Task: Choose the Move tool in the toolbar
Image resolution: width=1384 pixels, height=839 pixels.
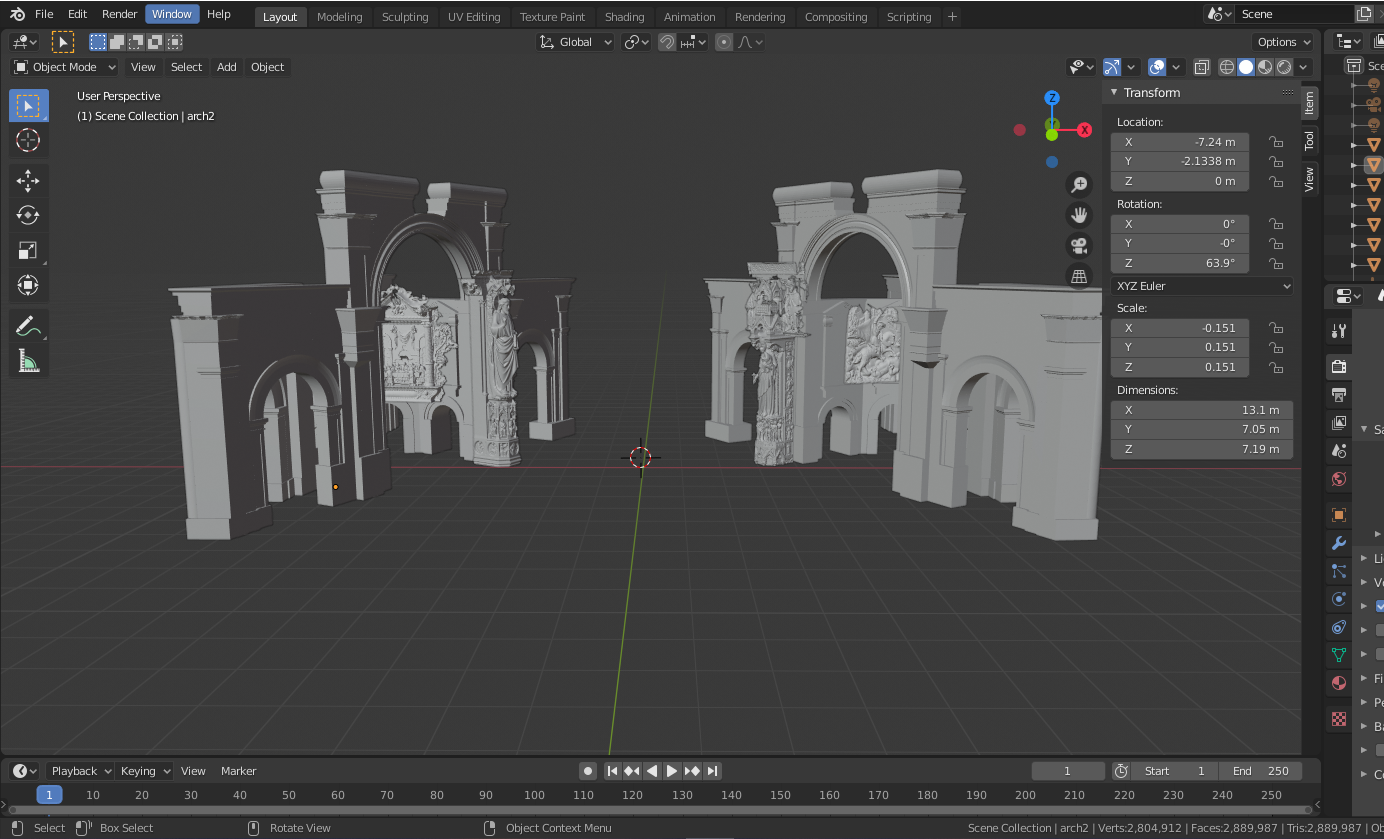Action: (28, 181)
